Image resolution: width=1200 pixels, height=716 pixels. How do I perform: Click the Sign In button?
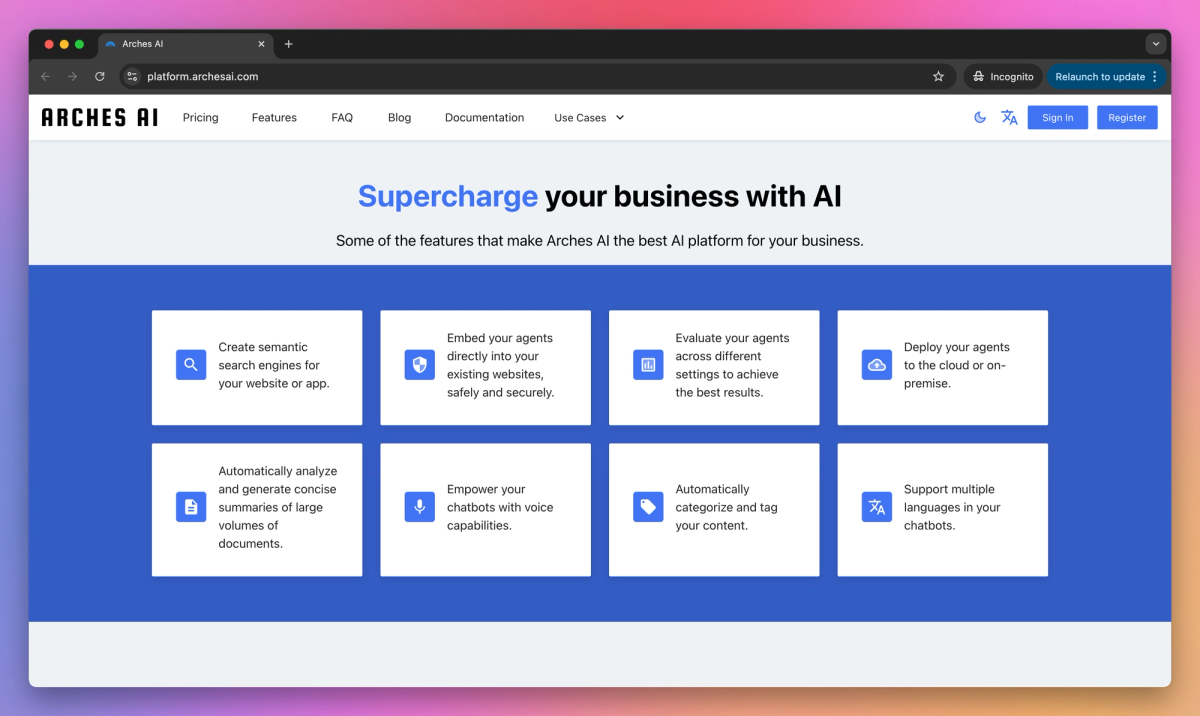1057,117
